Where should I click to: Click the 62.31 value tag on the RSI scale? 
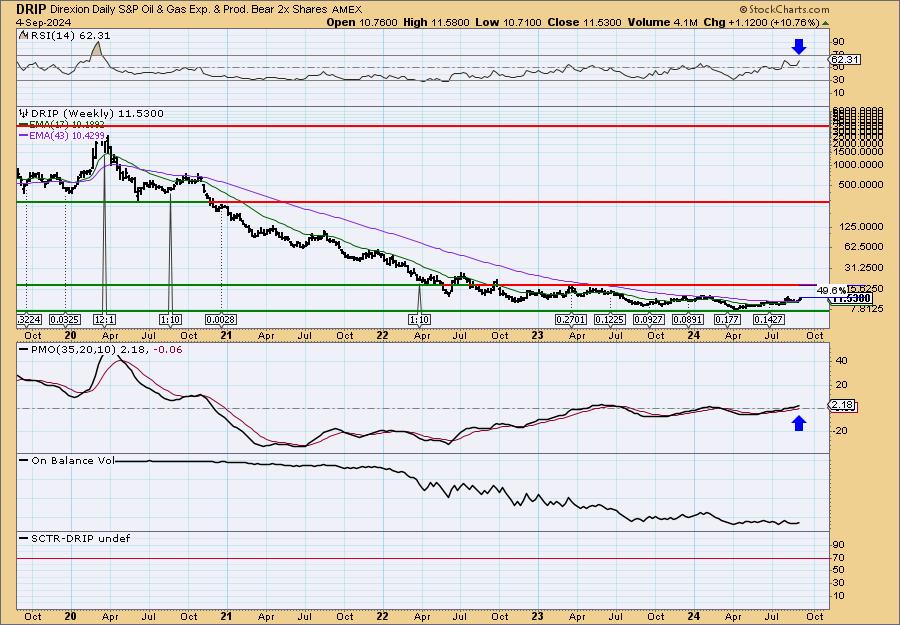click(845, 60)
